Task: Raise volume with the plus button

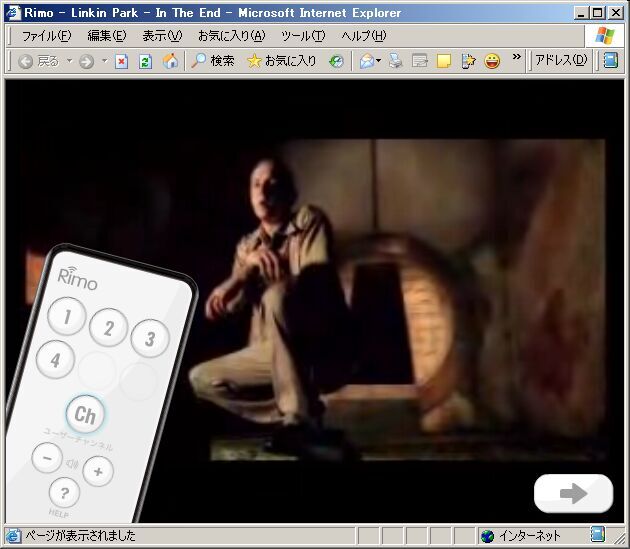Action: coord(98,471)
